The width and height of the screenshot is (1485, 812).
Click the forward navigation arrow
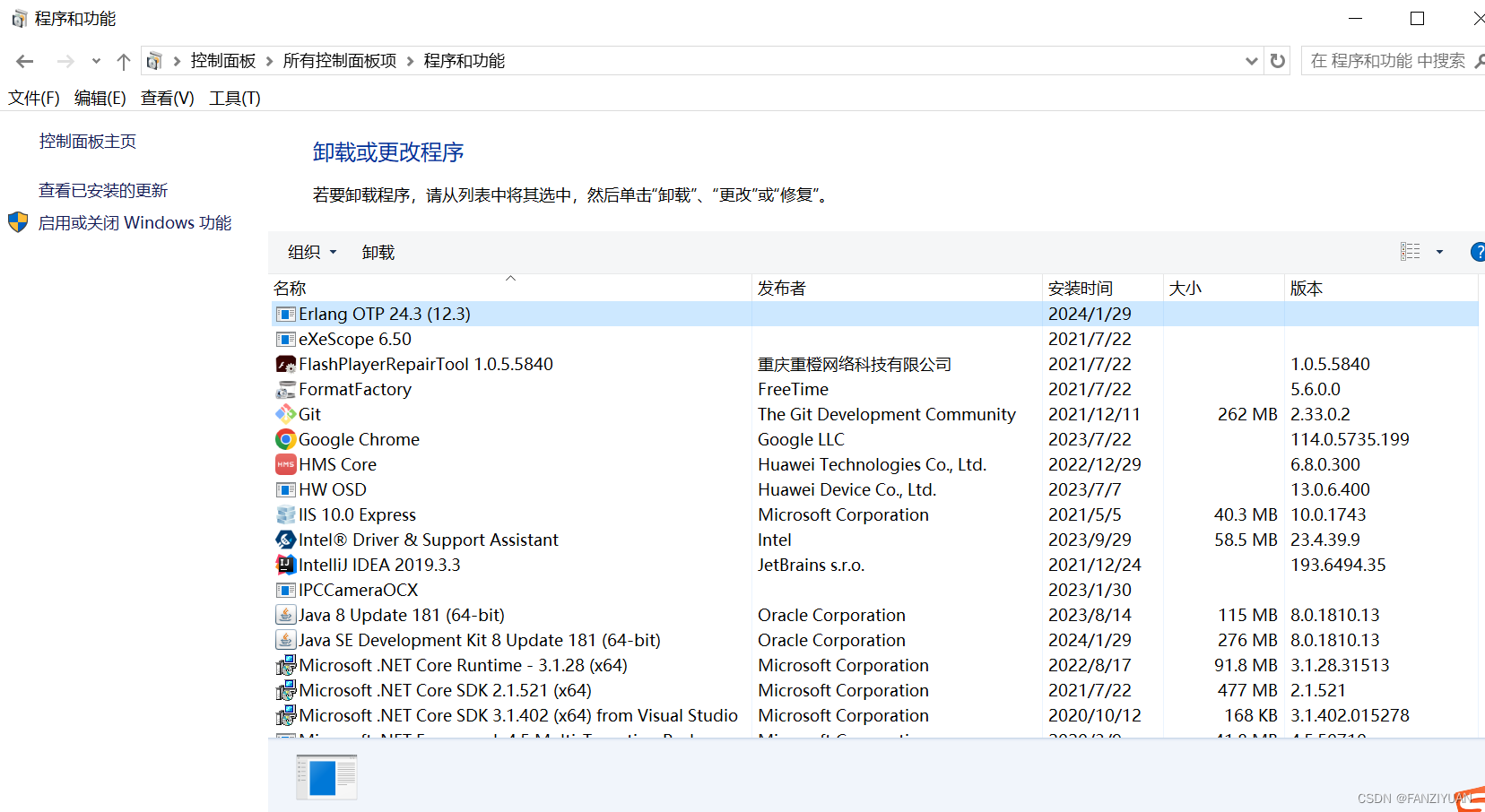[x=65, y=61]
